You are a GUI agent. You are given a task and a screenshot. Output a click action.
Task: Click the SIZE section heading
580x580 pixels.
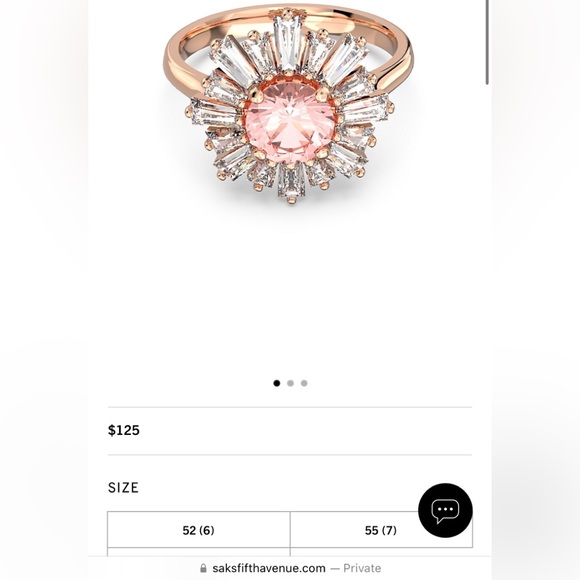(123, 488)
